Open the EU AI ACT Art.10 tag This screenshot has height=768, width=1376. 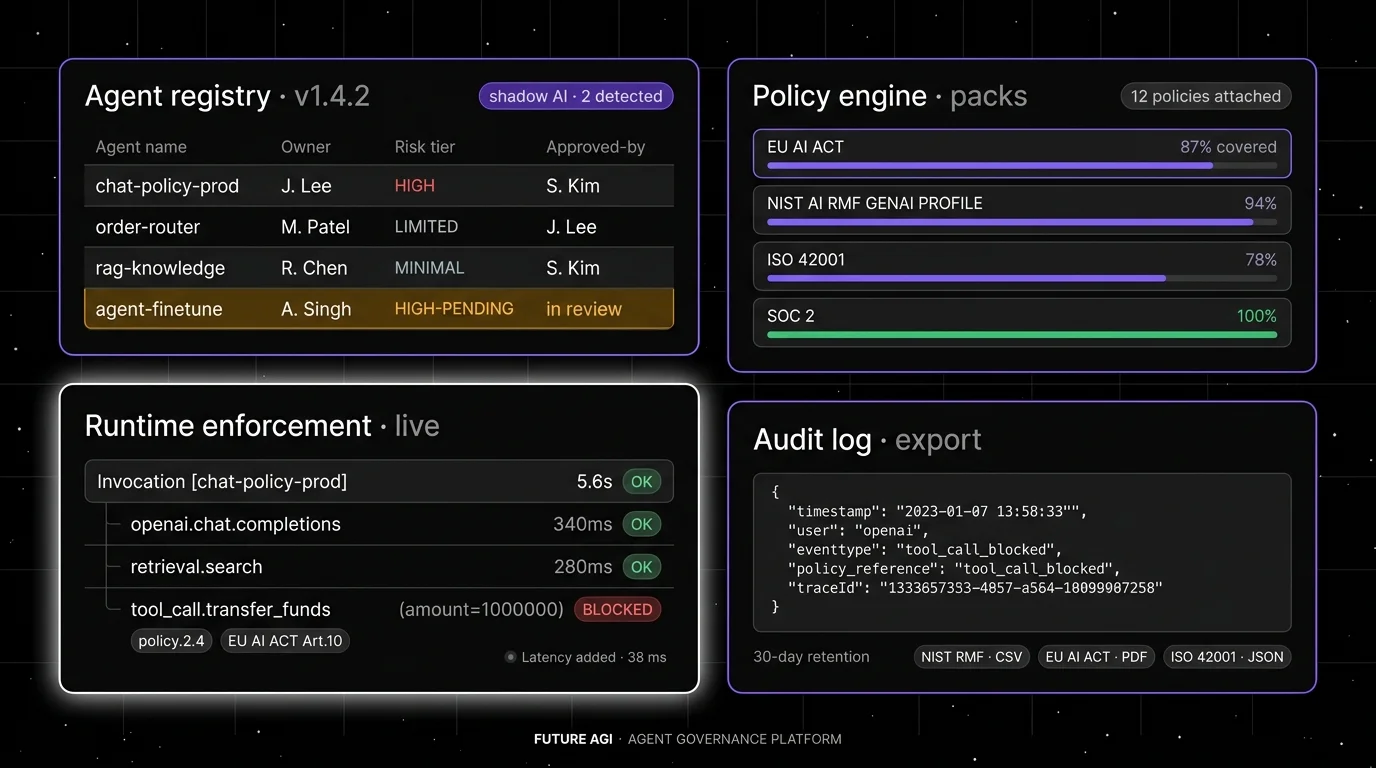(x=285, y=641)
